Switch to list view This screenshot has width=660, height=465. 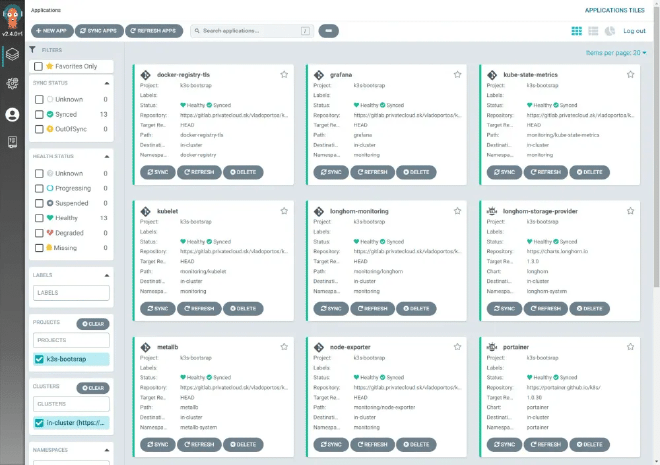click(593, 31)
